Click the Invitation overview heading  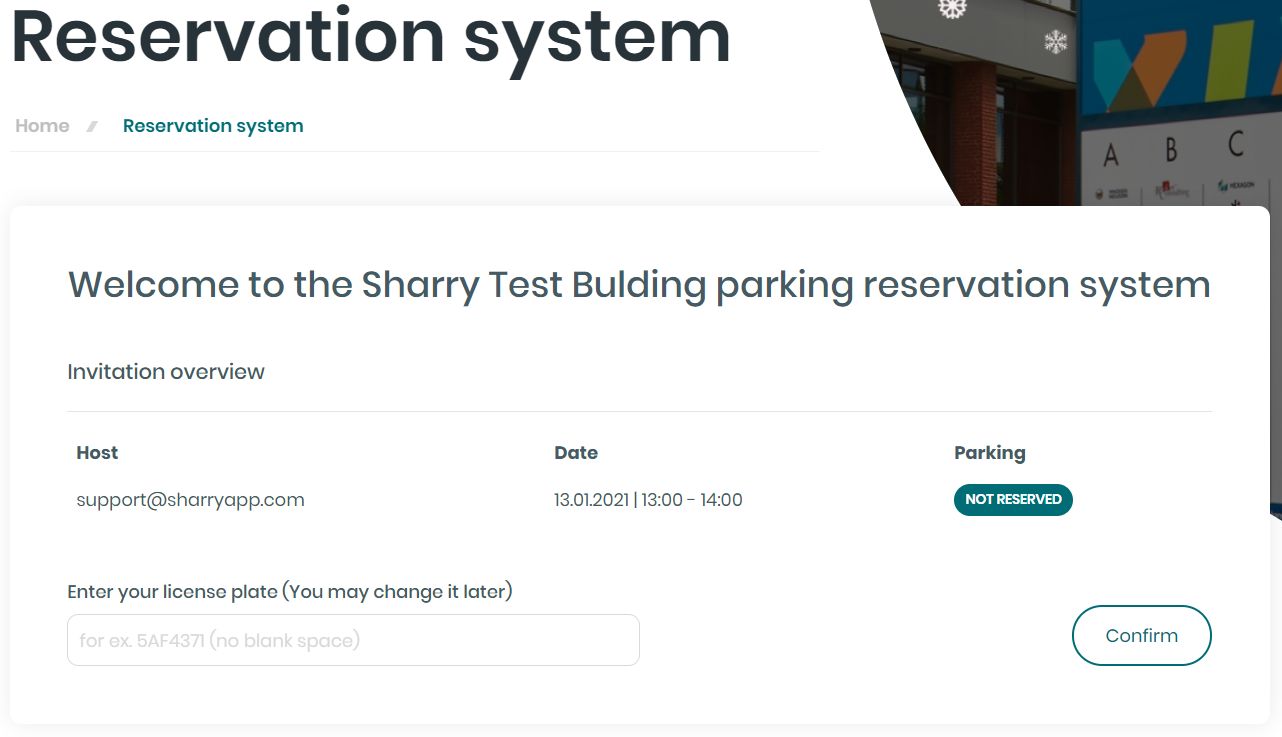pyautogui.click(x=166, y=372)
